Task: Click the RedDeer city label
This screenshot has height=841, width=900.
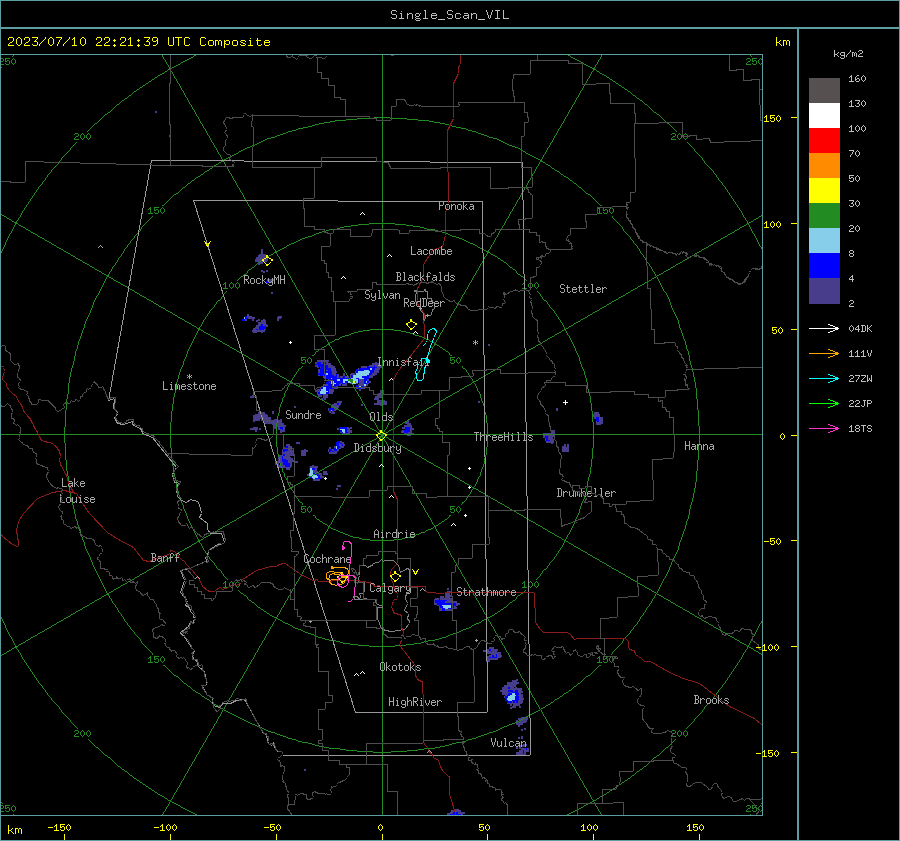Action: pyautogui.click(x=424, y=303)
